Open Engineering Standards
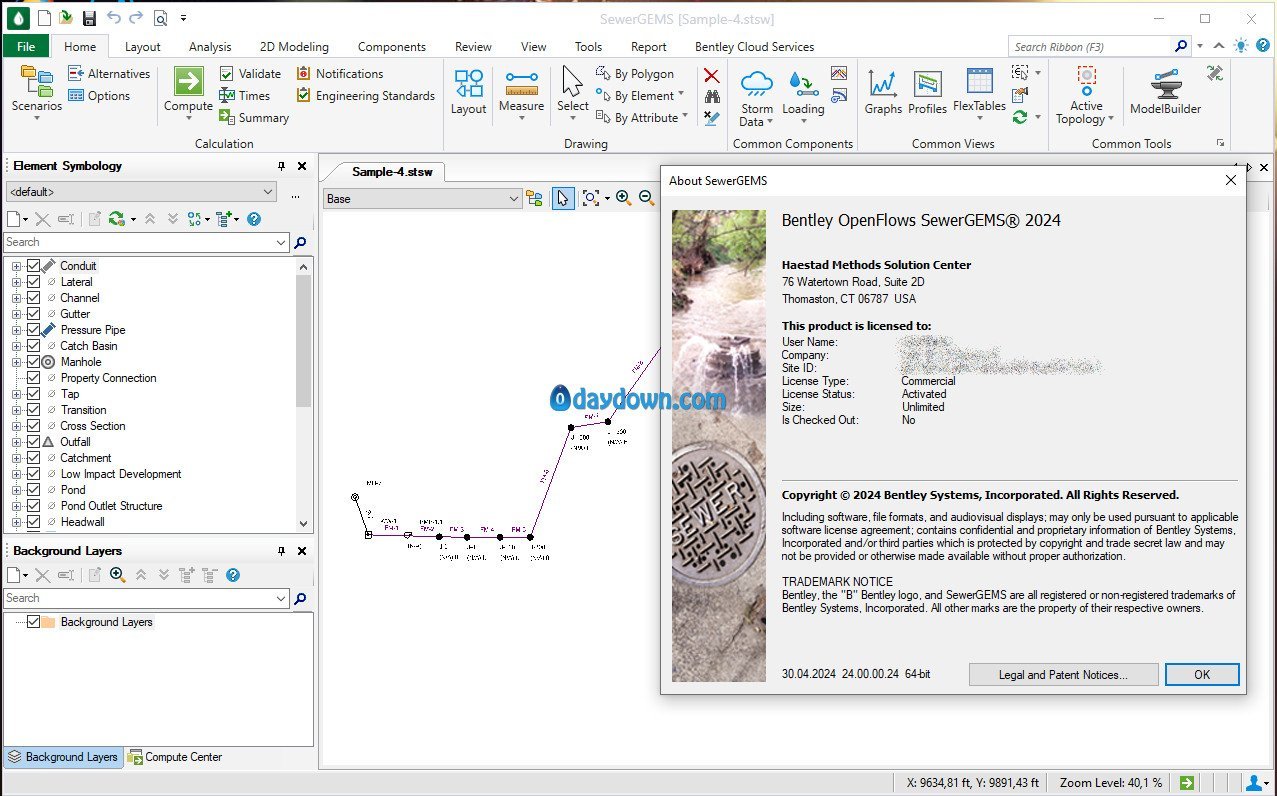This screenshot has height=796, width=1277. coord(365,96)
